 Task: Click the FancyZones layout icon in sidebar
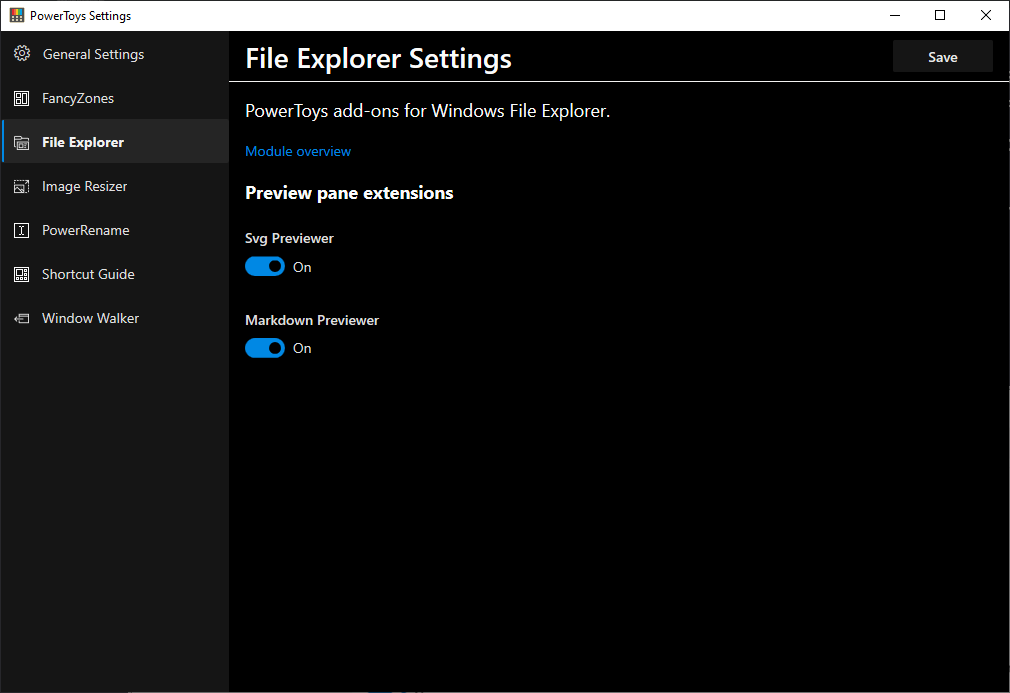click(x=22, y=98)
